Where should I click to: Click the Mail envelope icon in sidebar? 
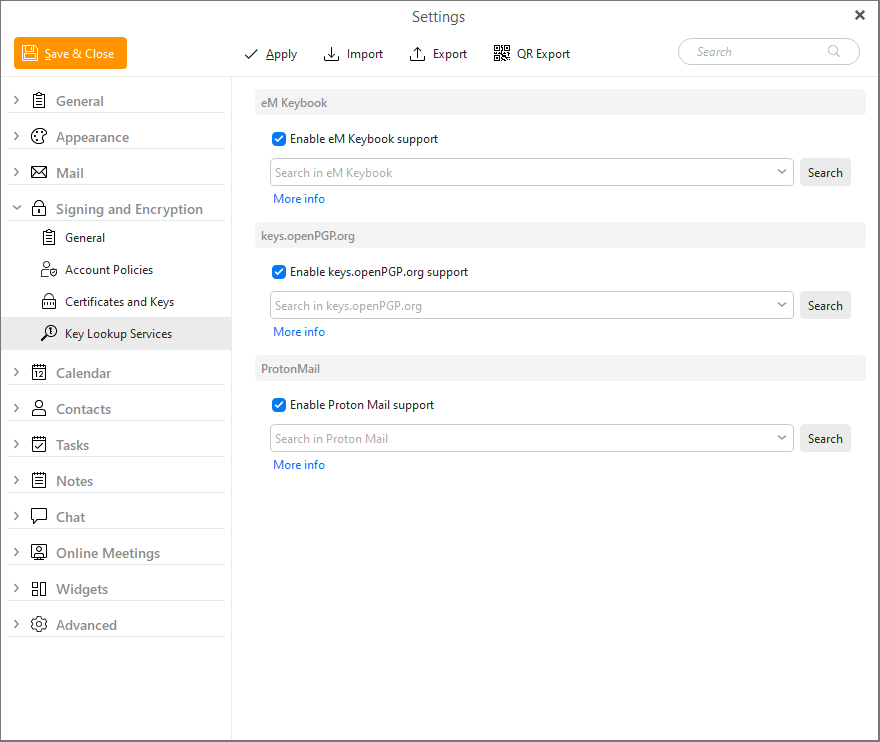[39, 173]
